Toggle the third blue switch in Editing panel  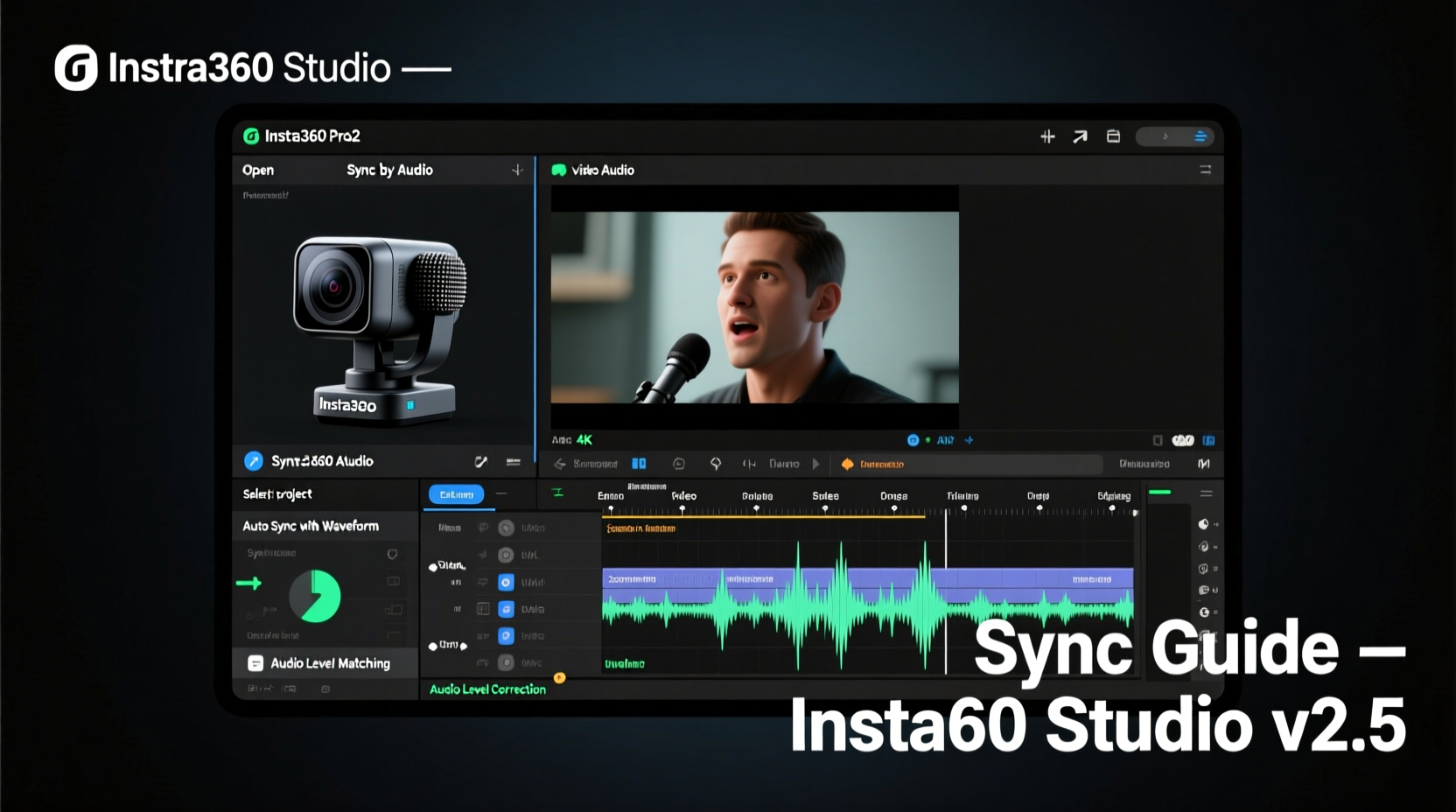click(506, 636)
